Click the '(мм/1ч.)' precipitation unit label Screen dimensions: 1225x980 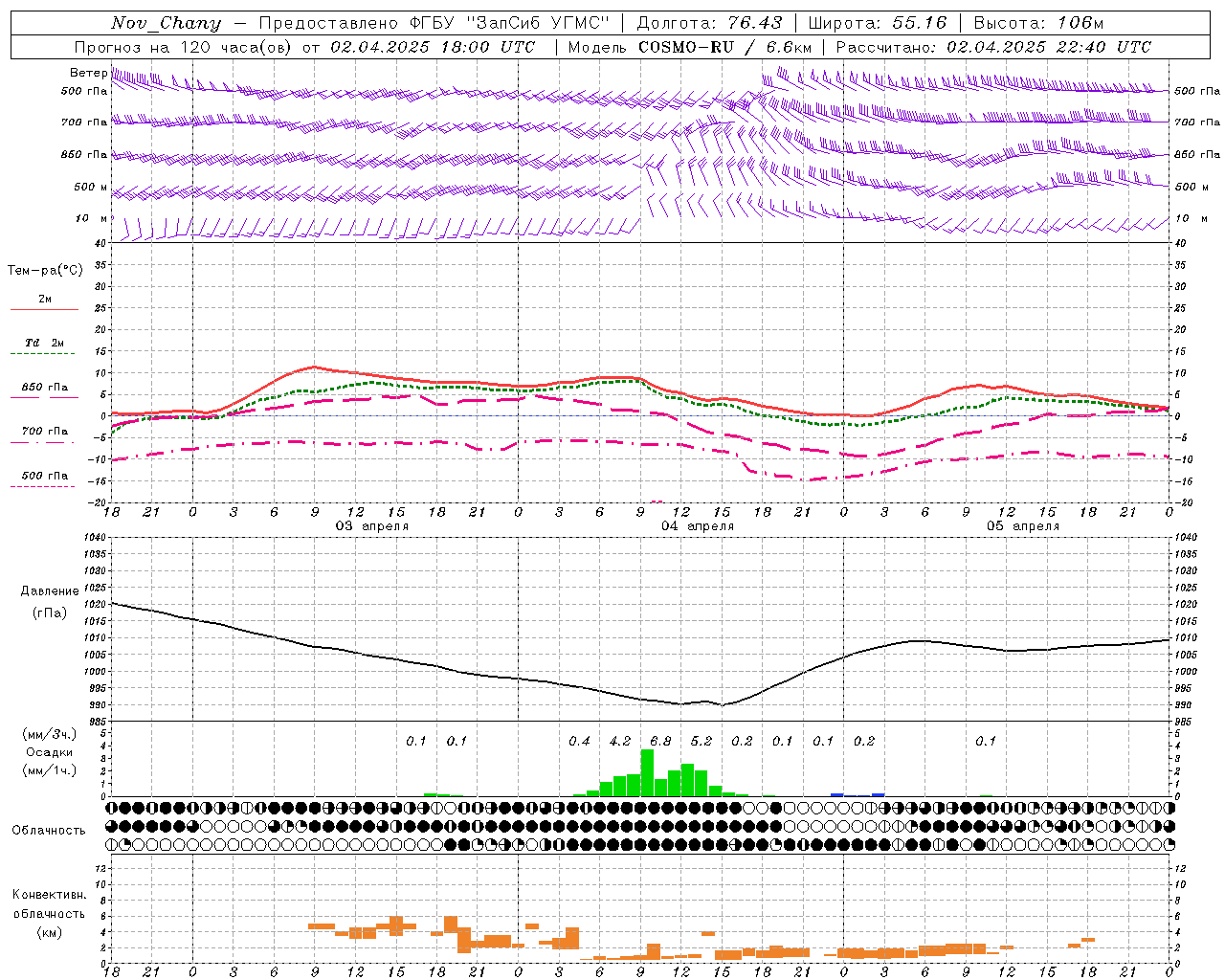click(x=50, y=770)
